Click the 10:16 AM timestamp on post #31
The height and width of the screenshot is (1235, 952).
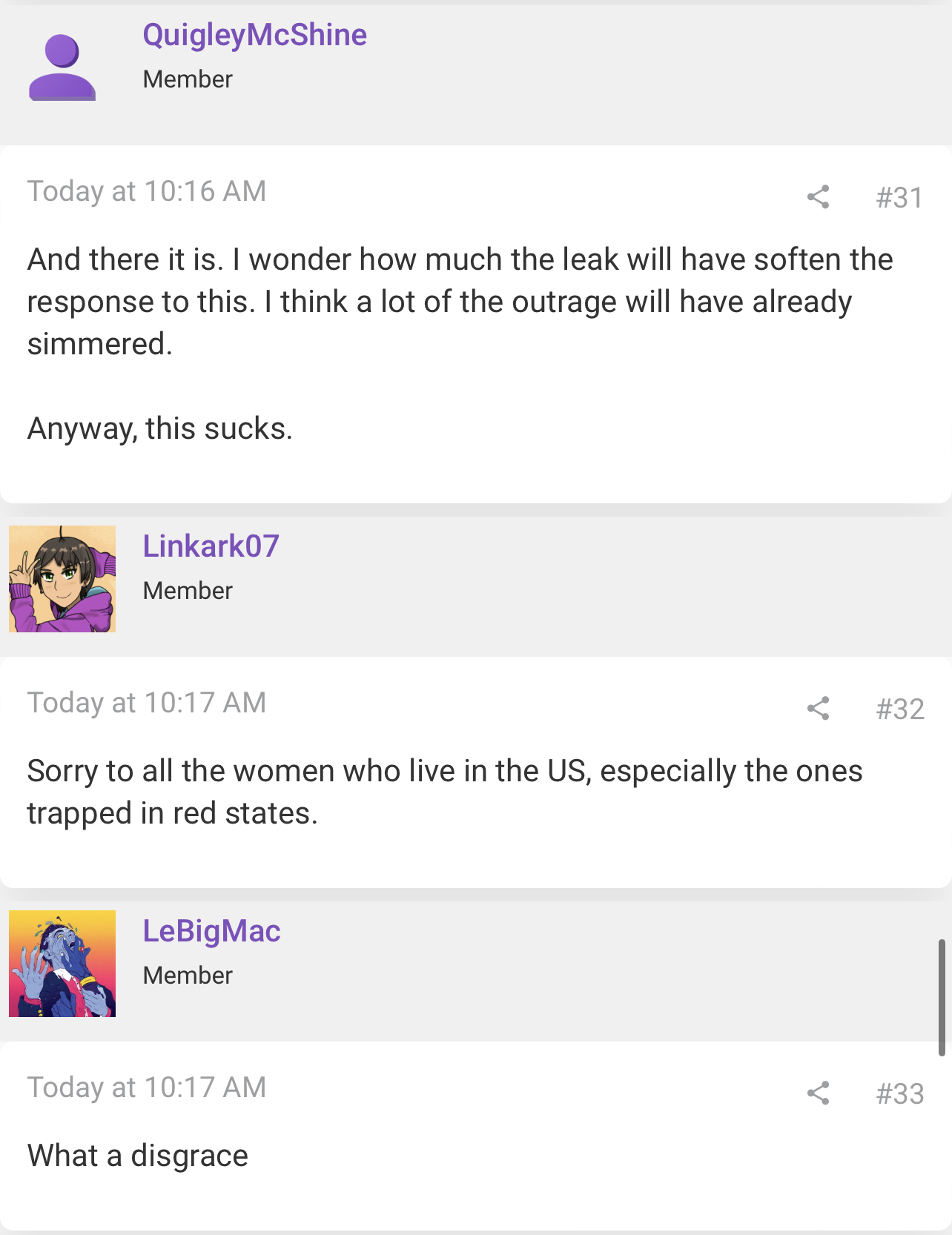pyautogui.click(x=147, y=191)
